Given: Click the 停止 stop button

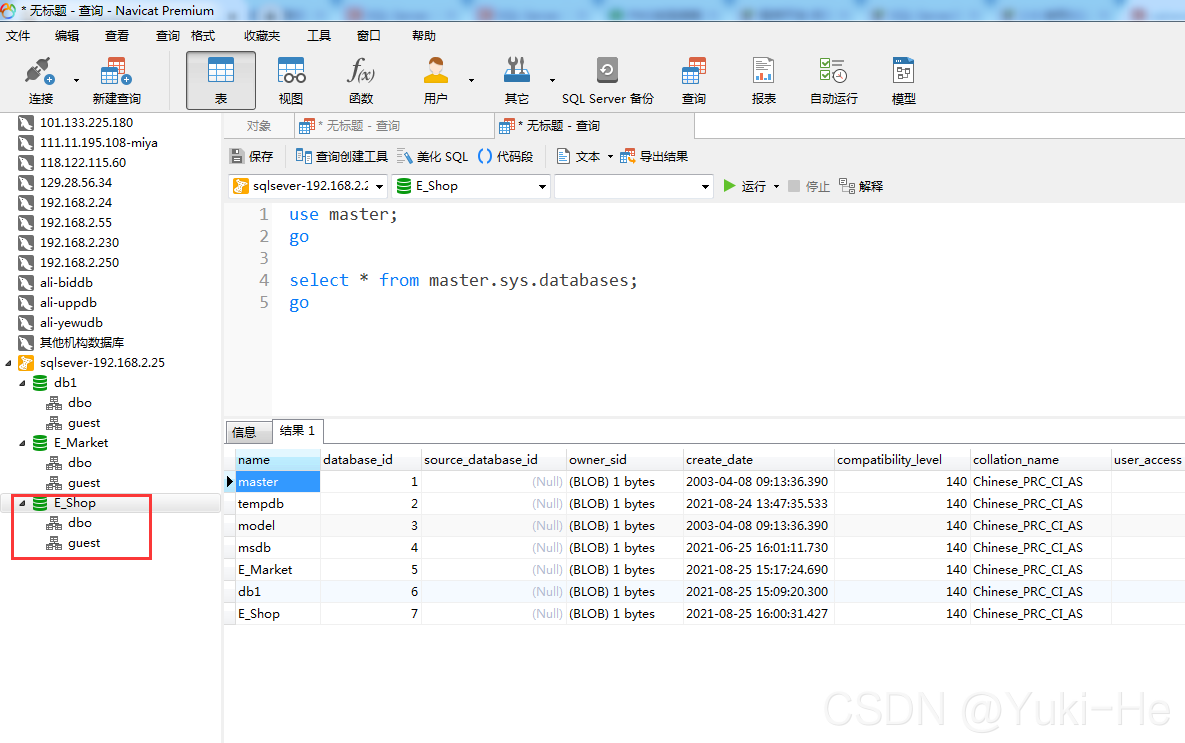Looking at the screenshot, I should (809, 186).
